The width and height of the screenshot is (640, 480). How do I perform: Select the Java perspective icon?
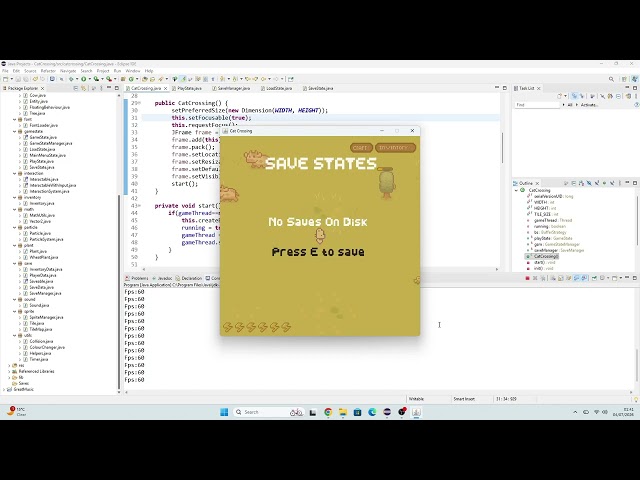635,79
